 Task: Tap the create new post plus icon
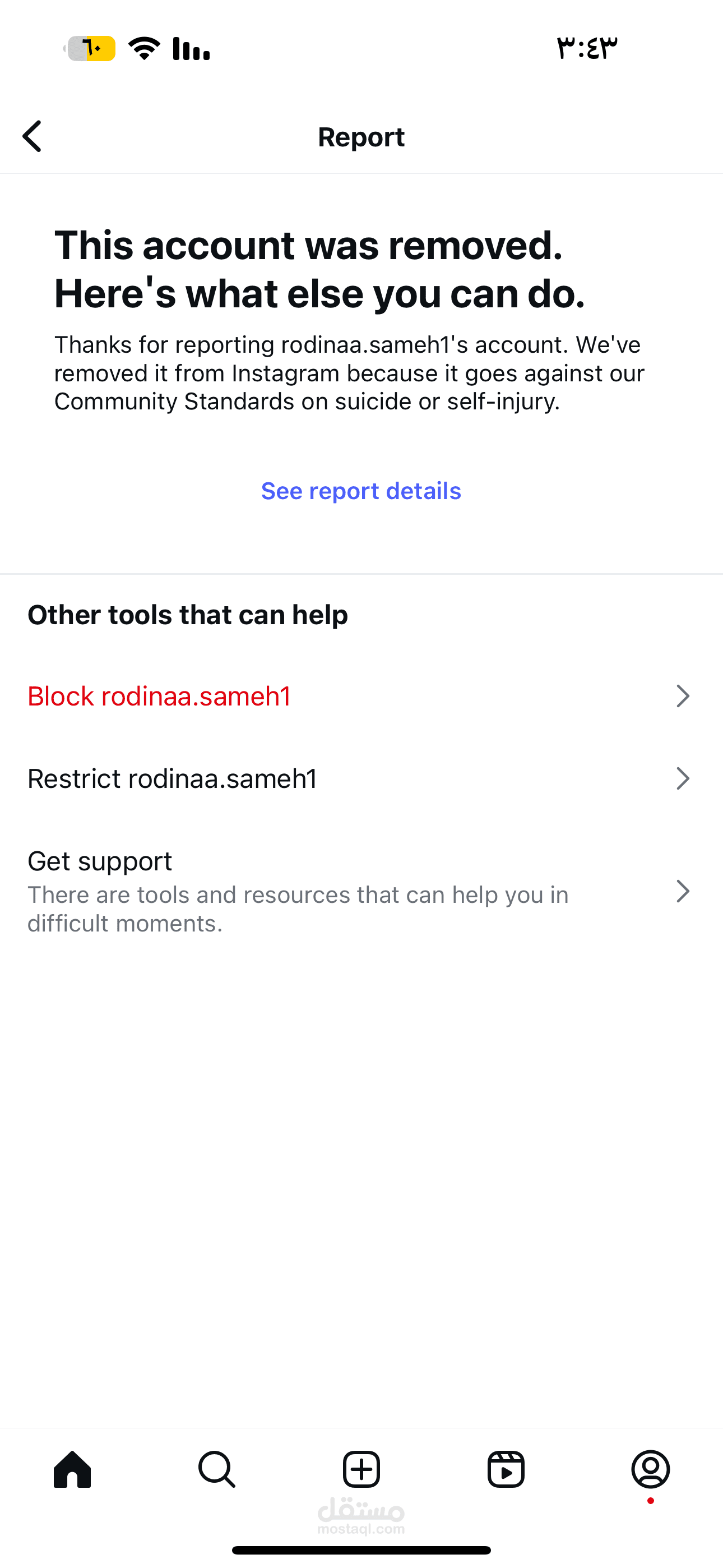[361, 1469]
